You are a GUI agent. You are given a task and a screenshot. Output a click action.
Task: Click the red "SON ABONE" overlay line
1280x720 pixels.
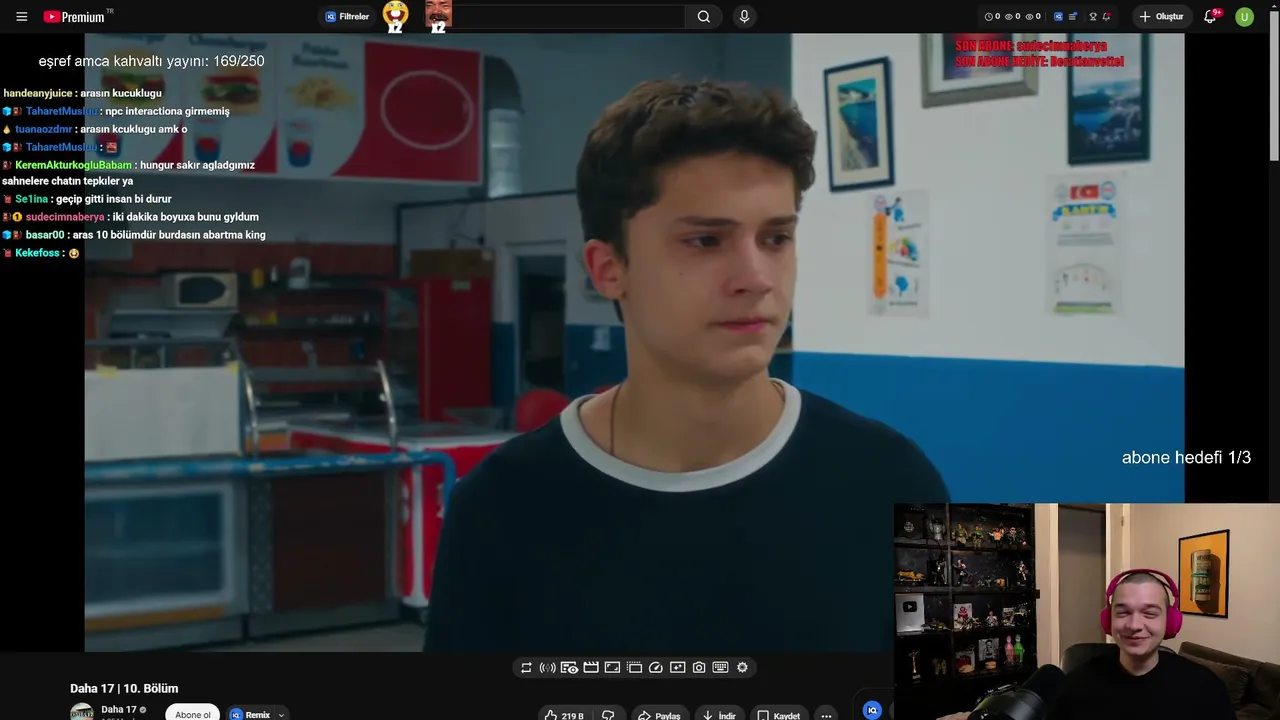coord(1031,46)
